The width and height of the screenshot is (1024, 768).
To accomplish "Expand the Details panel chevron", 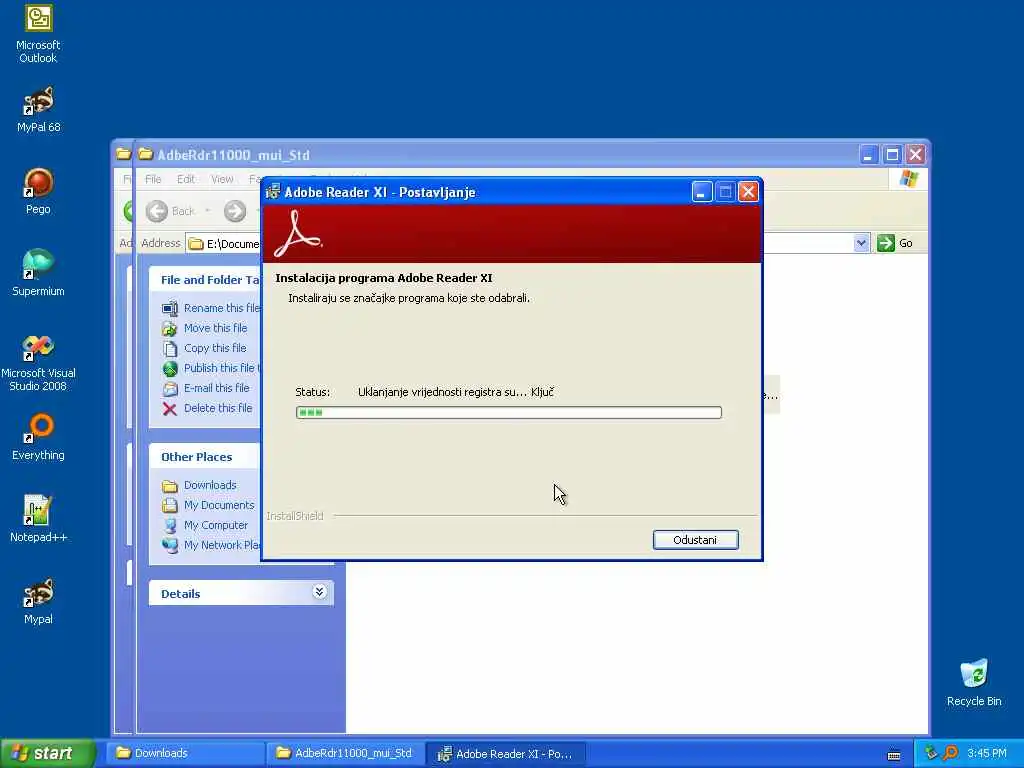I will coord(319,592).
